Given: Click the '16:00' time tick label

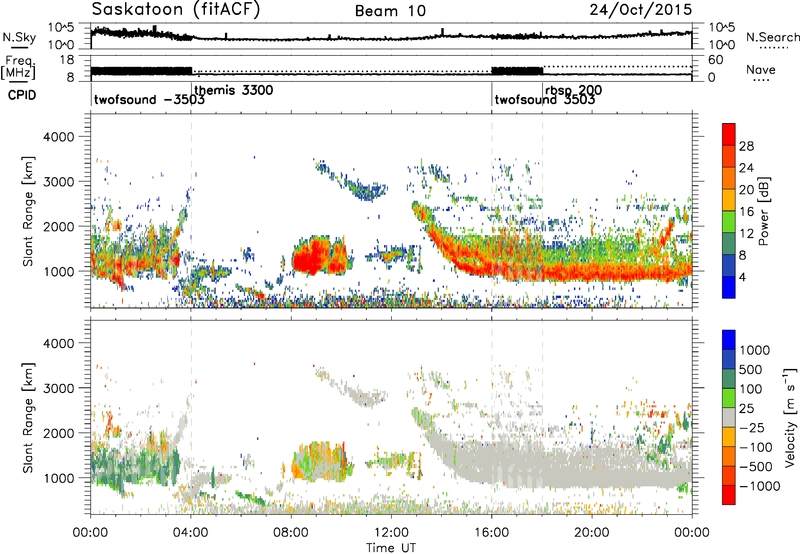Looking at the screenshot, I should pyautogui.click(x=491, y=533).
